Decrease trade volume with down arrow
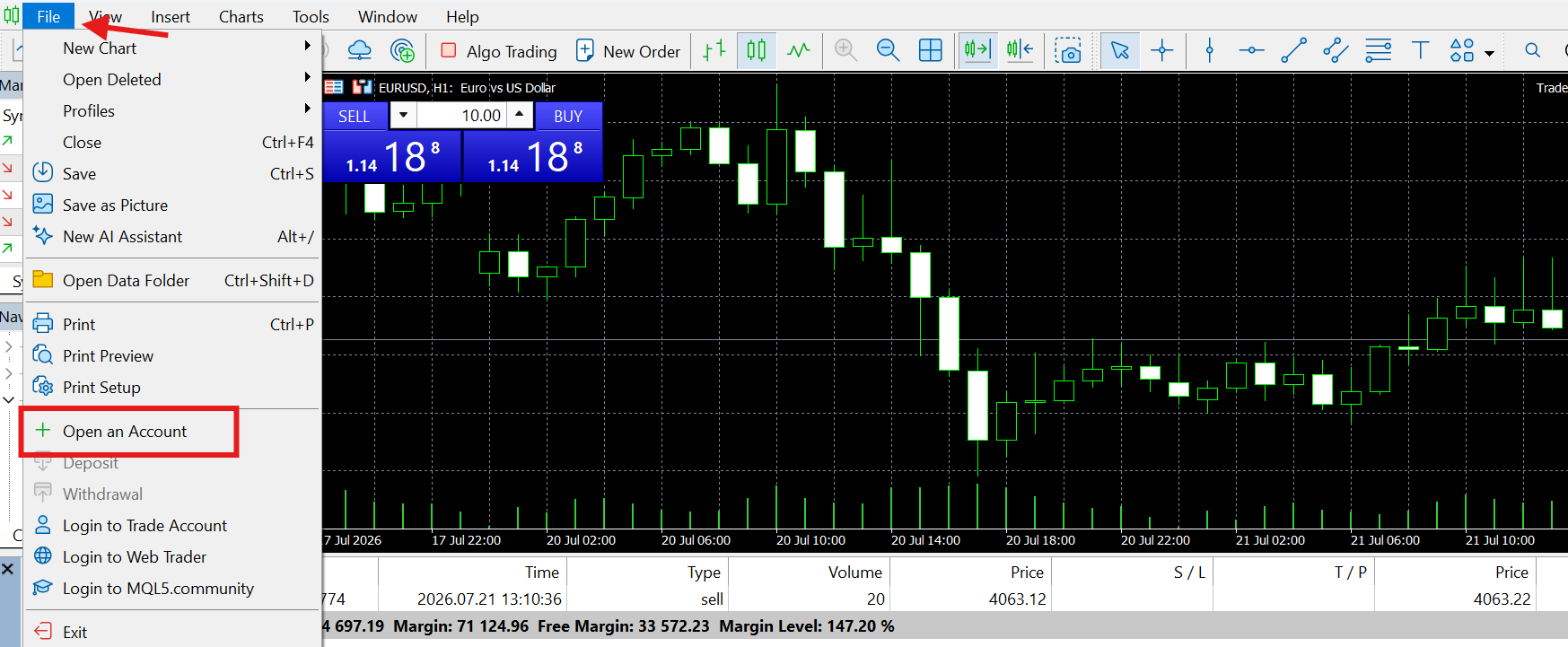 click(403, 115)
